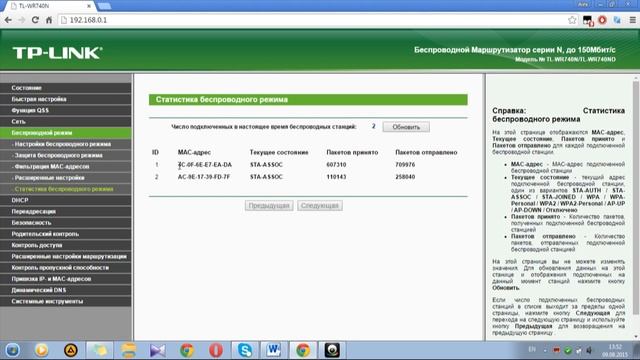Viewport: 640px width, 360px height.
Task: Open the Visual Studio taskbar icon
Action: click(158, 350)
